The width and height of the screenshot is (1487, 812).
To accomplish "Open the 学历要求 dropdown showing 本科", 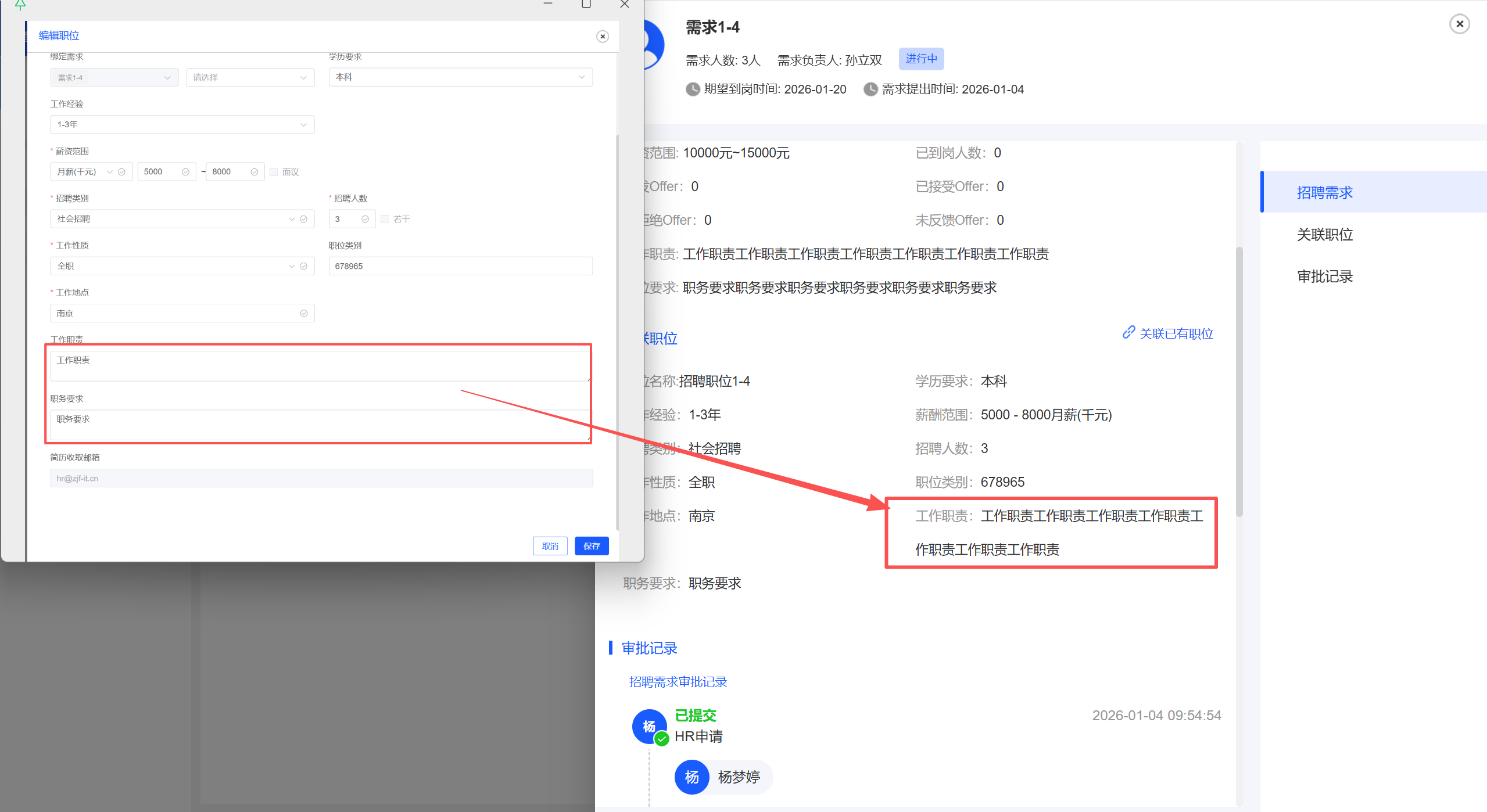I will coord(460,77).
